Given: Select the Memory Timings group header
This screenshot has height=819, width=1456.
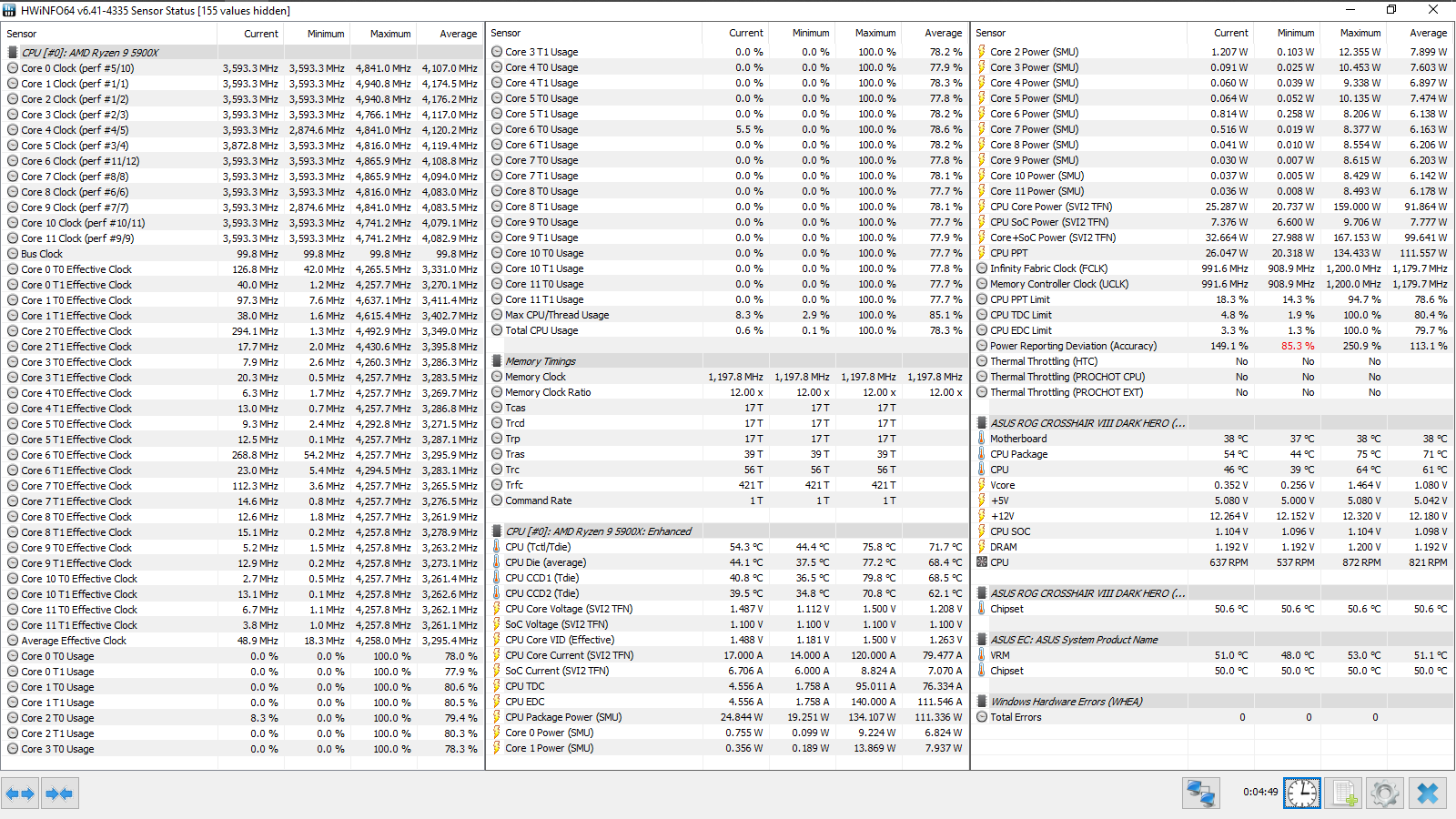Looking at the screenshot, I should tap(728, 361).
